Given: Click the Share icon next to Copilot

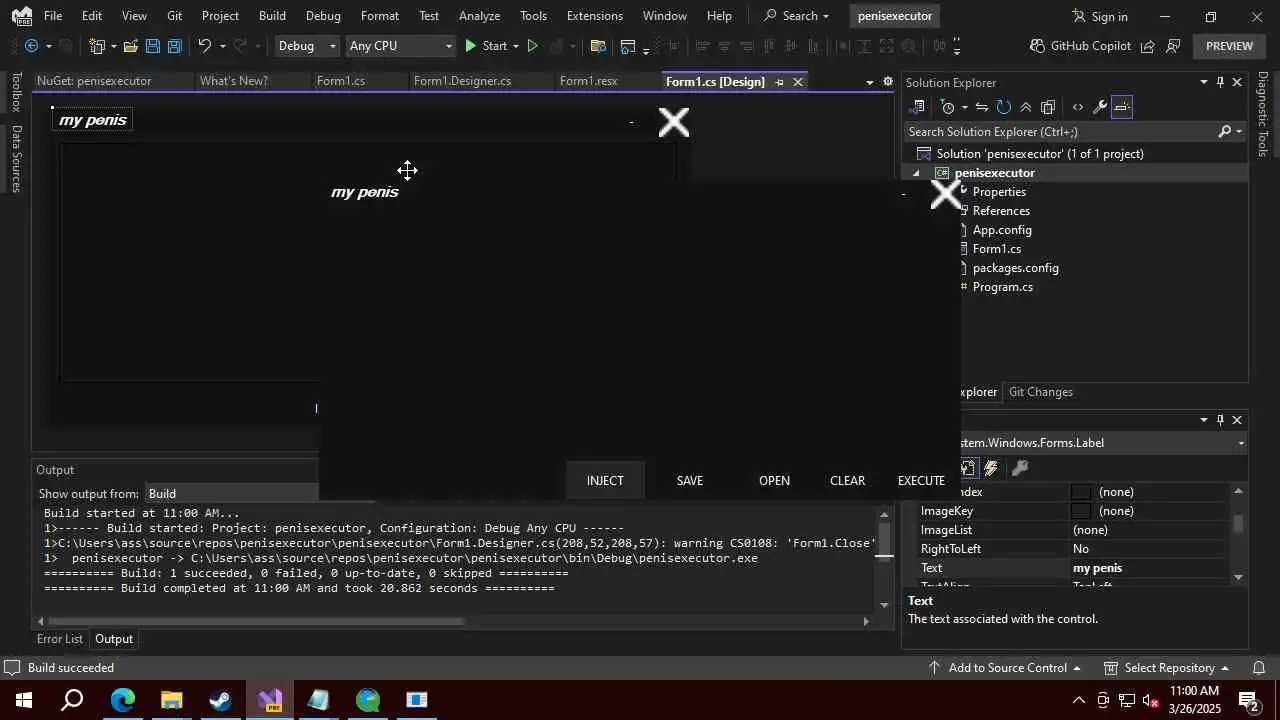Looking at the screenshot, I should click(x=1148, y=46).
